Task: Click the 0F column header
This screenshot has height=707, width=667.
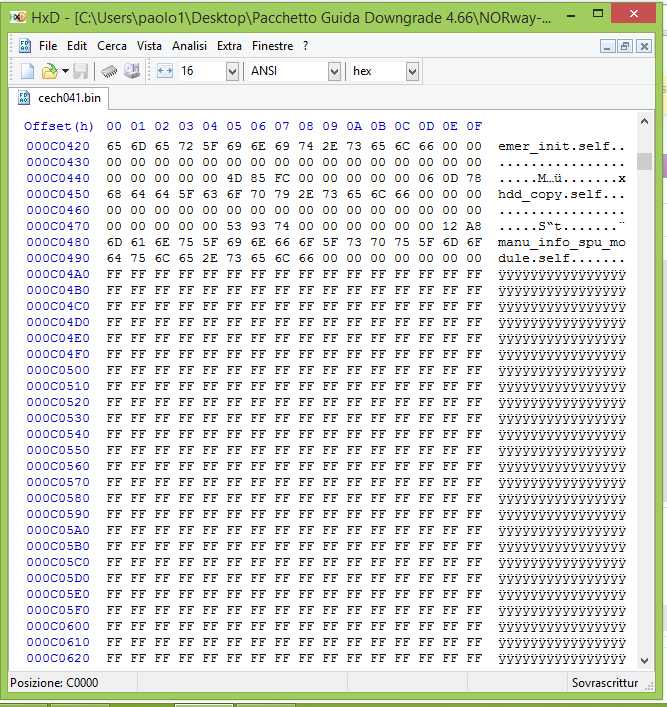Action: click(x=474, y=126)
